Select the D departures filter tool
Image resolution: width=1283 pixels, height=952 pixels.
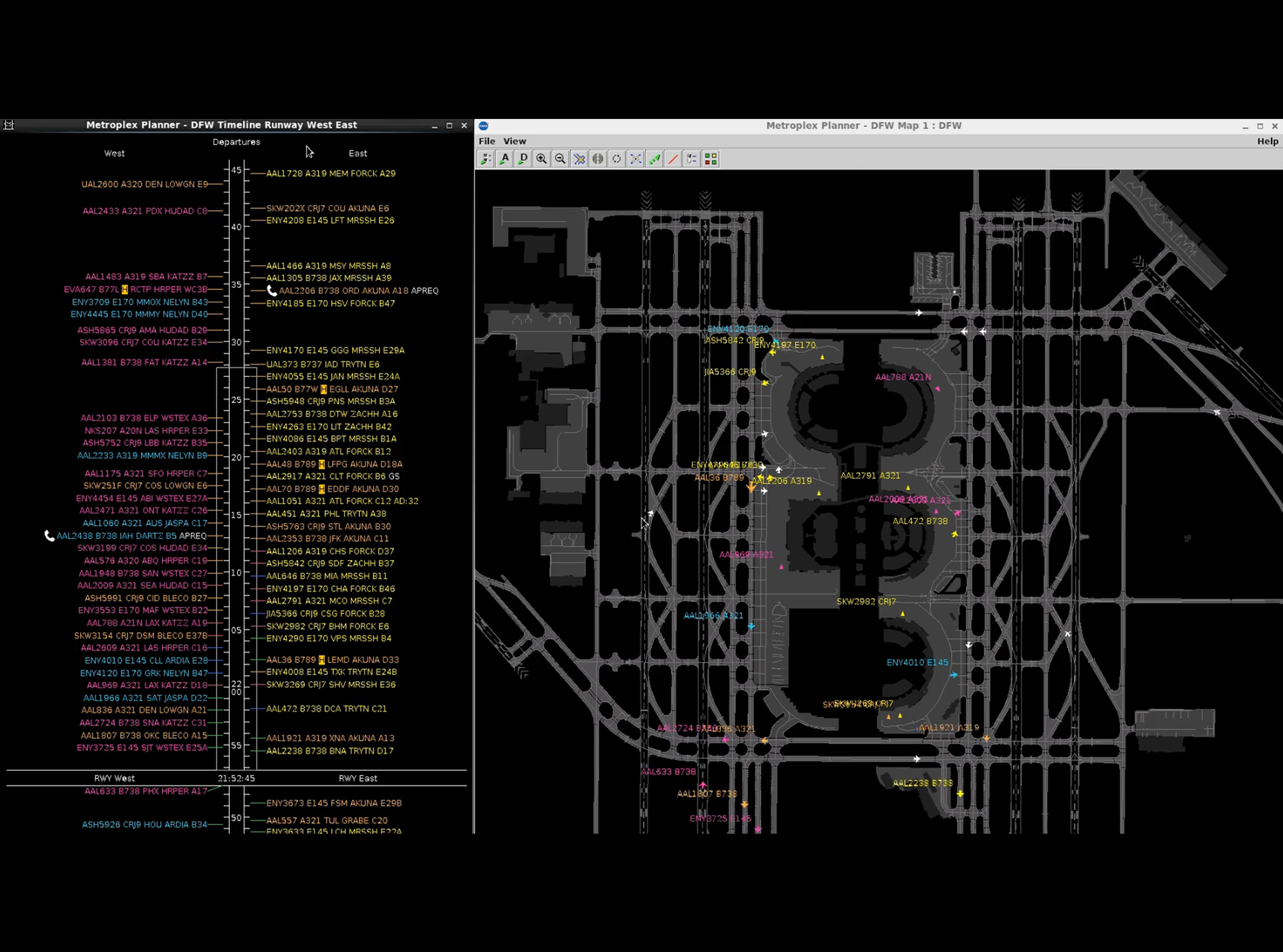pos(523,158)
